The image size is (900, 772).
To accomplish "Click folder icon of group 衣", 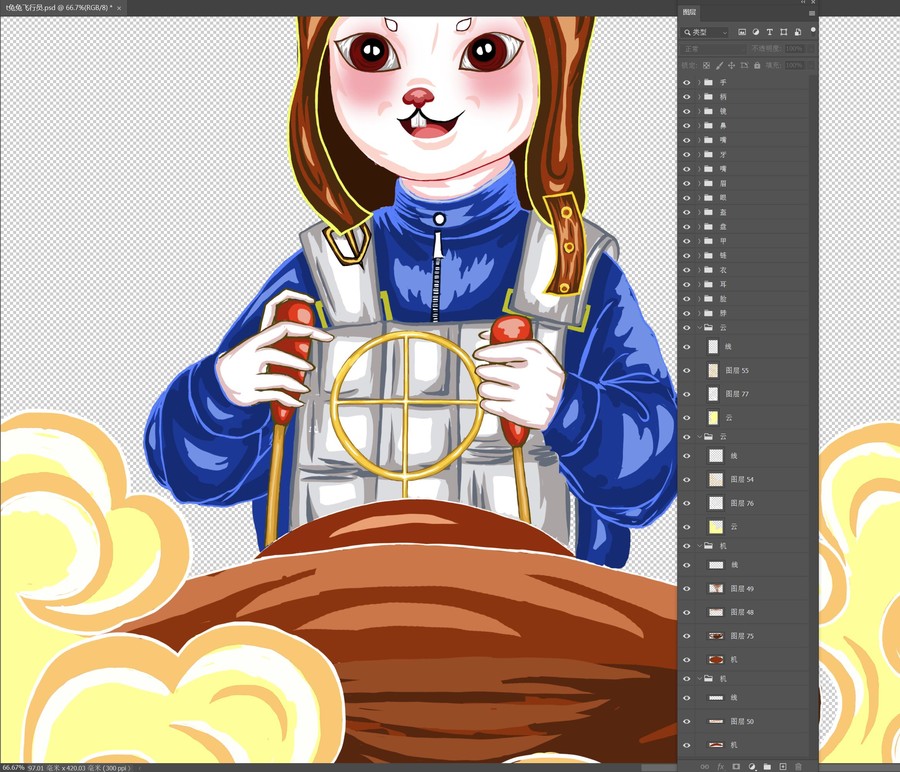I will (x=708, y=270).
